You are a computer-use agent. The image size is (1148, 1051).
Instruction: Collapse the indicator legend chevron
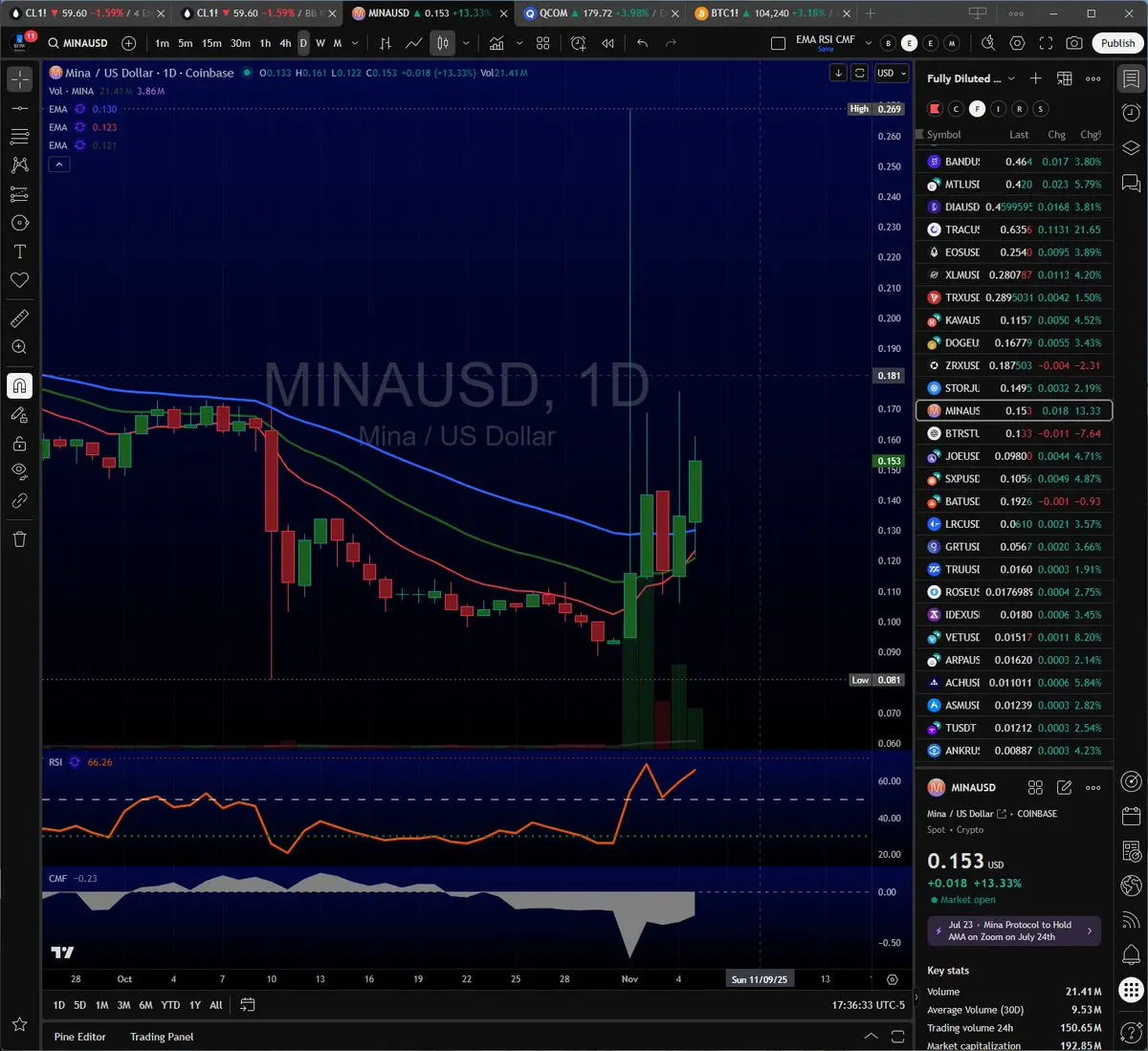[58, 164]
